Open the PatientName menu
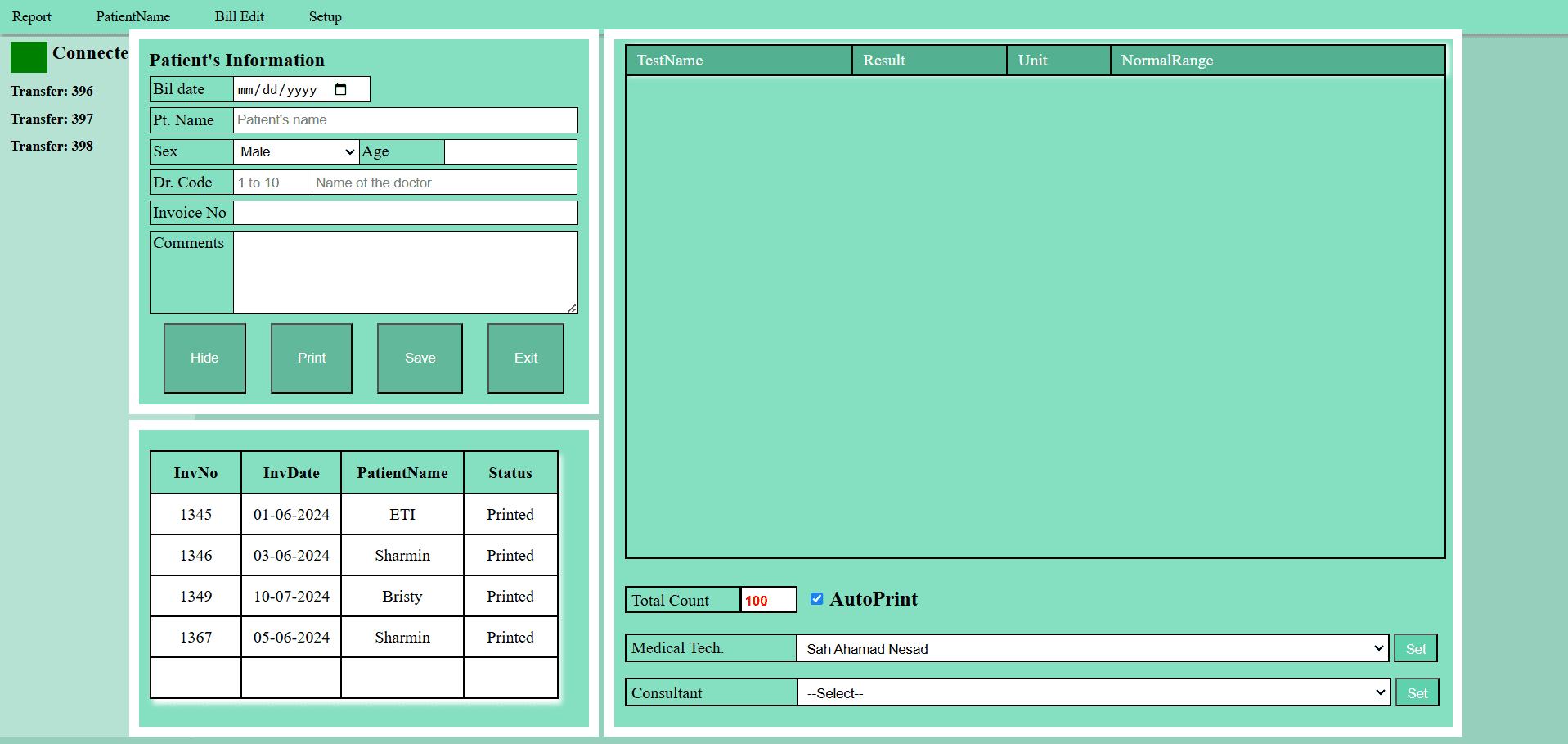The image size is (1568, 744). tap(133, 16)
